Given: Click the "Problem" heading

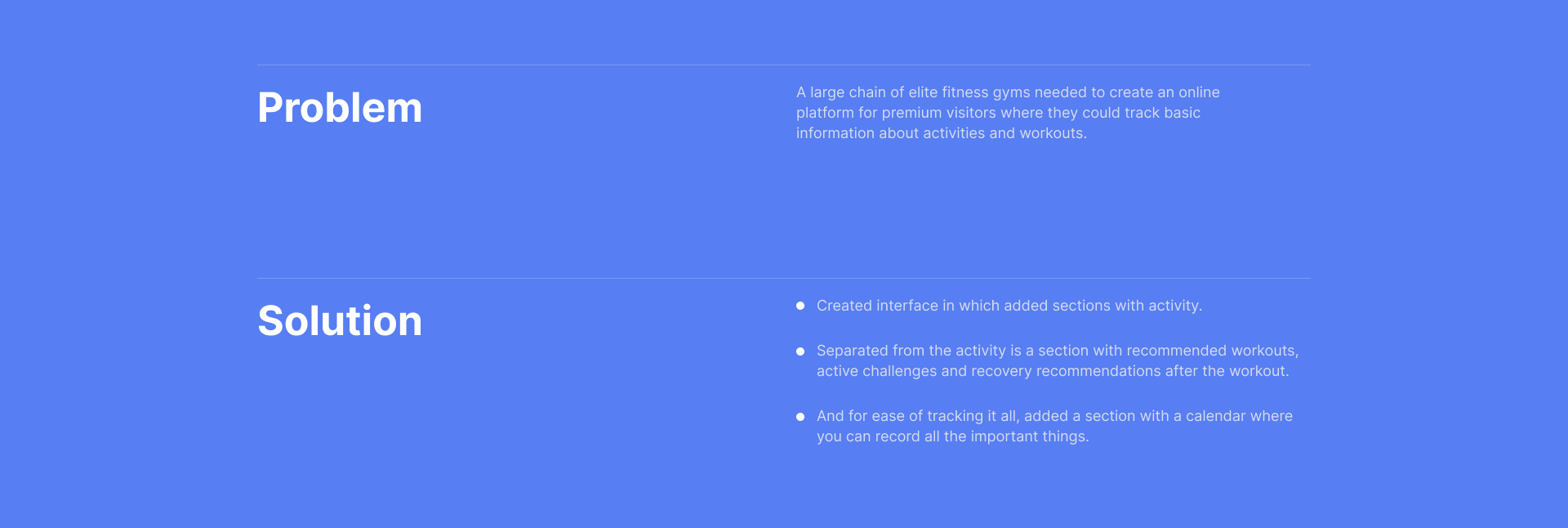Looking at the screenshot, I should click(340, 108).
